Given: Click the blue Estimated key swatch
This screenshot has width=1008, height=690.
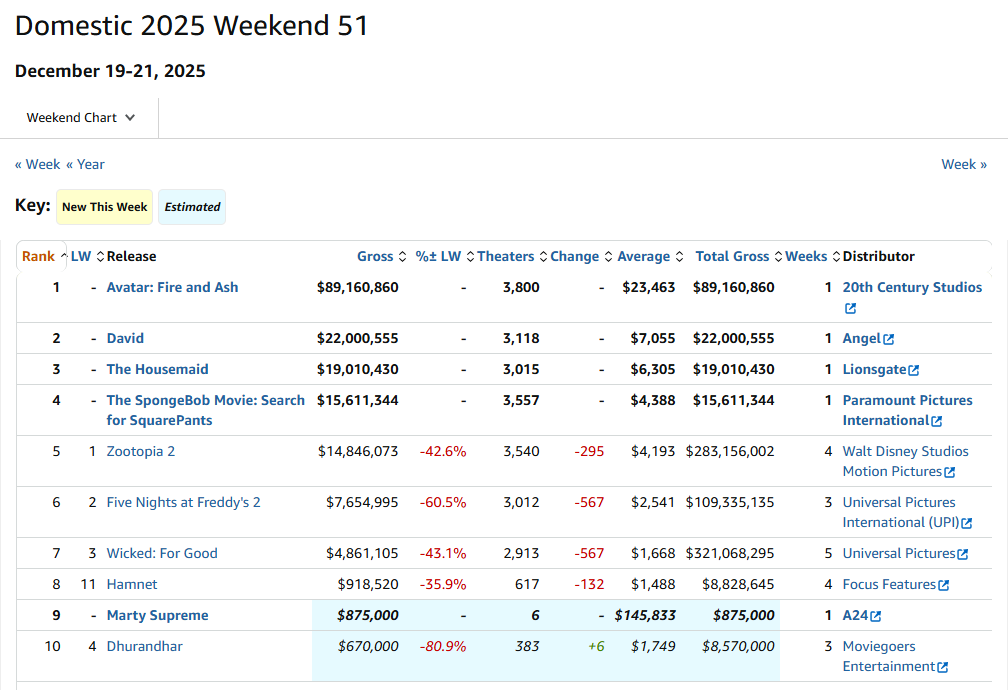Looking at the screenshot, I should point(192,207).
